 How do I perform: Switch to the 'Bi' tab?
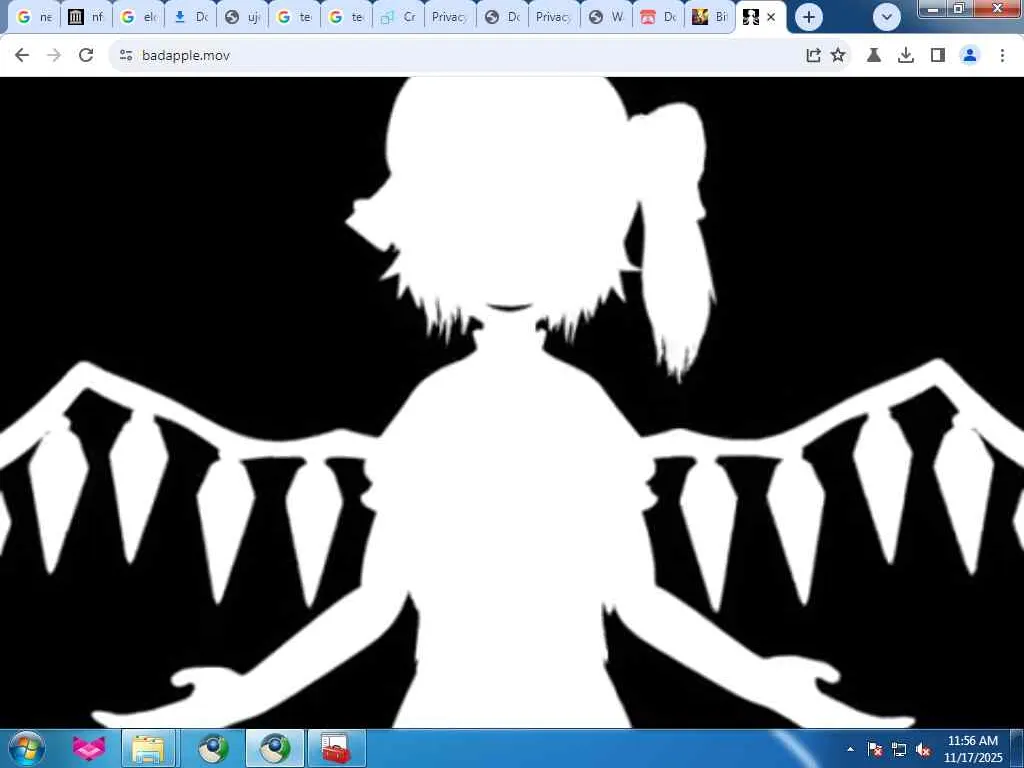click(711, 17)
